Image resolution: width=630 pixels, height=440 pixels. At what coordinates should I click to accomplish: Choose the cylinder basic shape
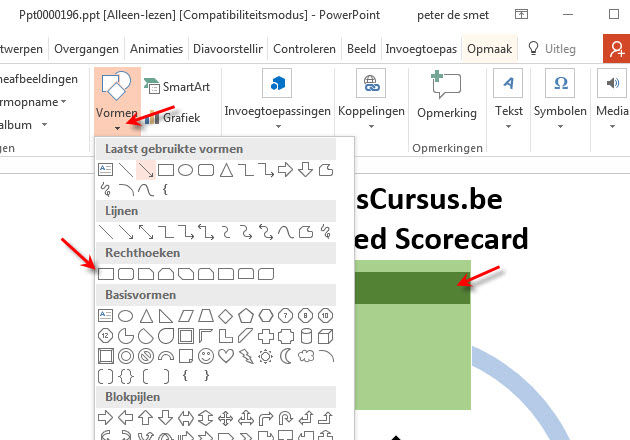[306, 336]
